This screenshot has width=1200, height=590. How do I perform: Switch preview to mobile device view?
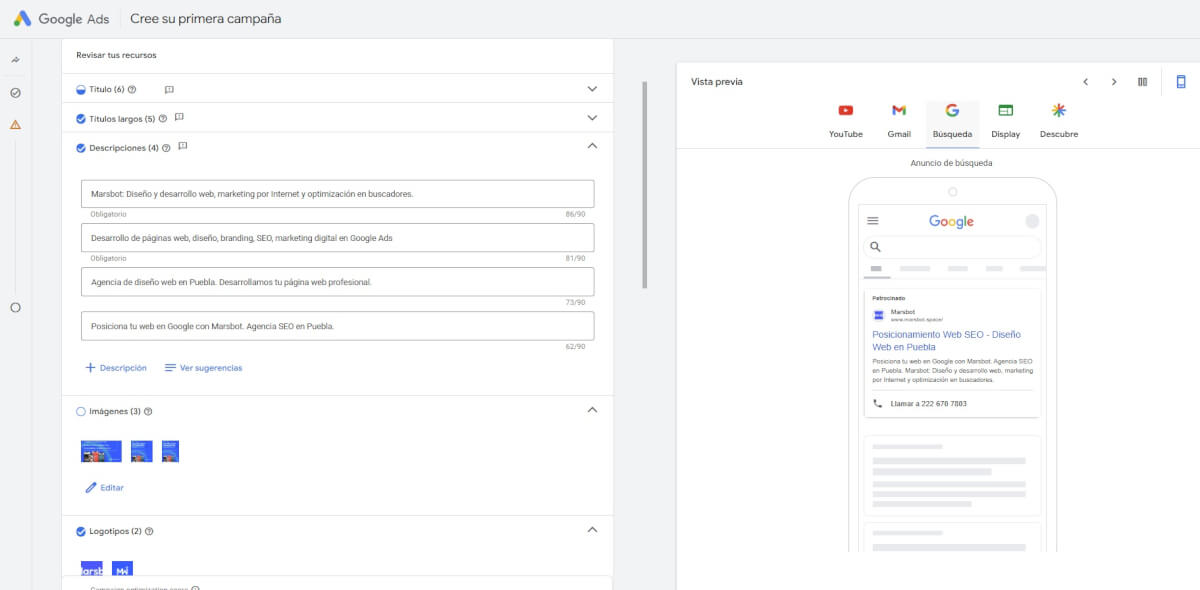tap(1181, 82)
